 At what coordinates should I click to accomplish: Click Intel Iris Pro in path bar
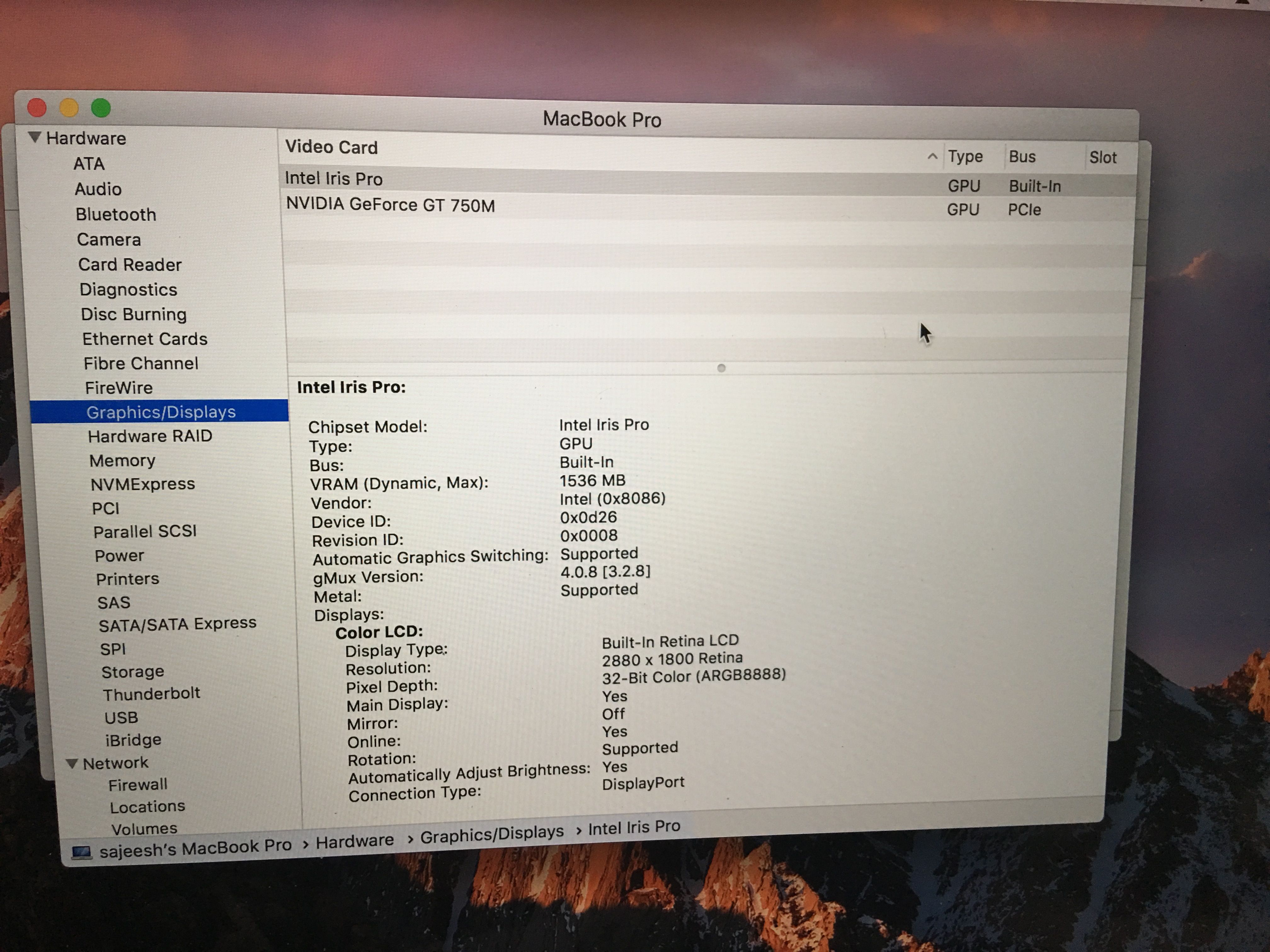634,827
